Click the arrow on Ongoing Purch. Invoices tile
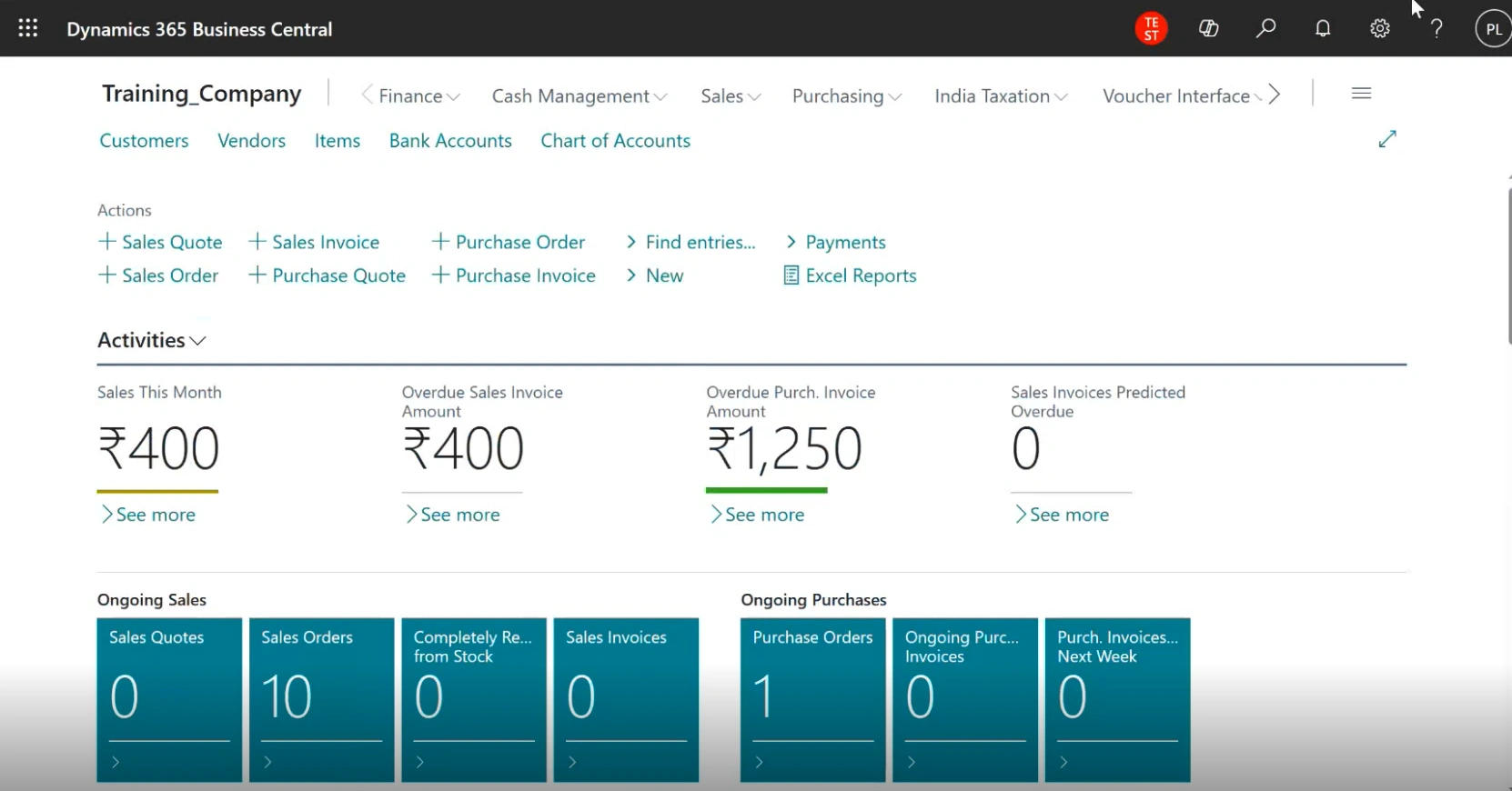The image size is (1512, 791). click(x=911, y=762)
